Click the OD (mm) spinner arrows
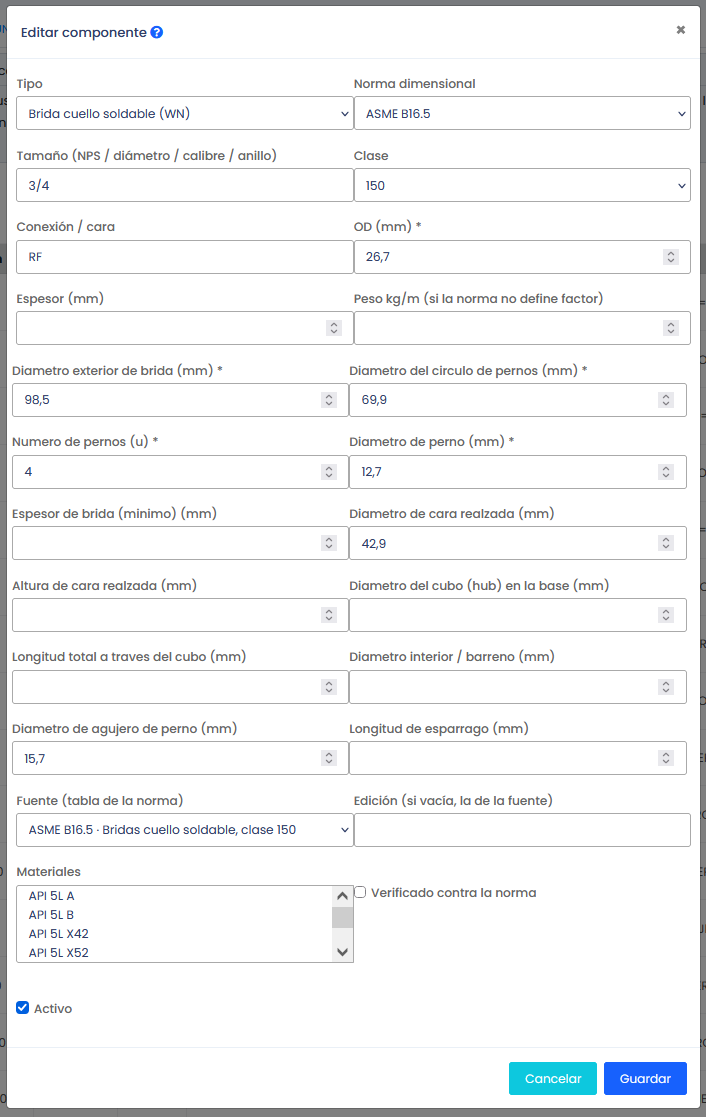706x1117 pixels. [x=670, y=257]
